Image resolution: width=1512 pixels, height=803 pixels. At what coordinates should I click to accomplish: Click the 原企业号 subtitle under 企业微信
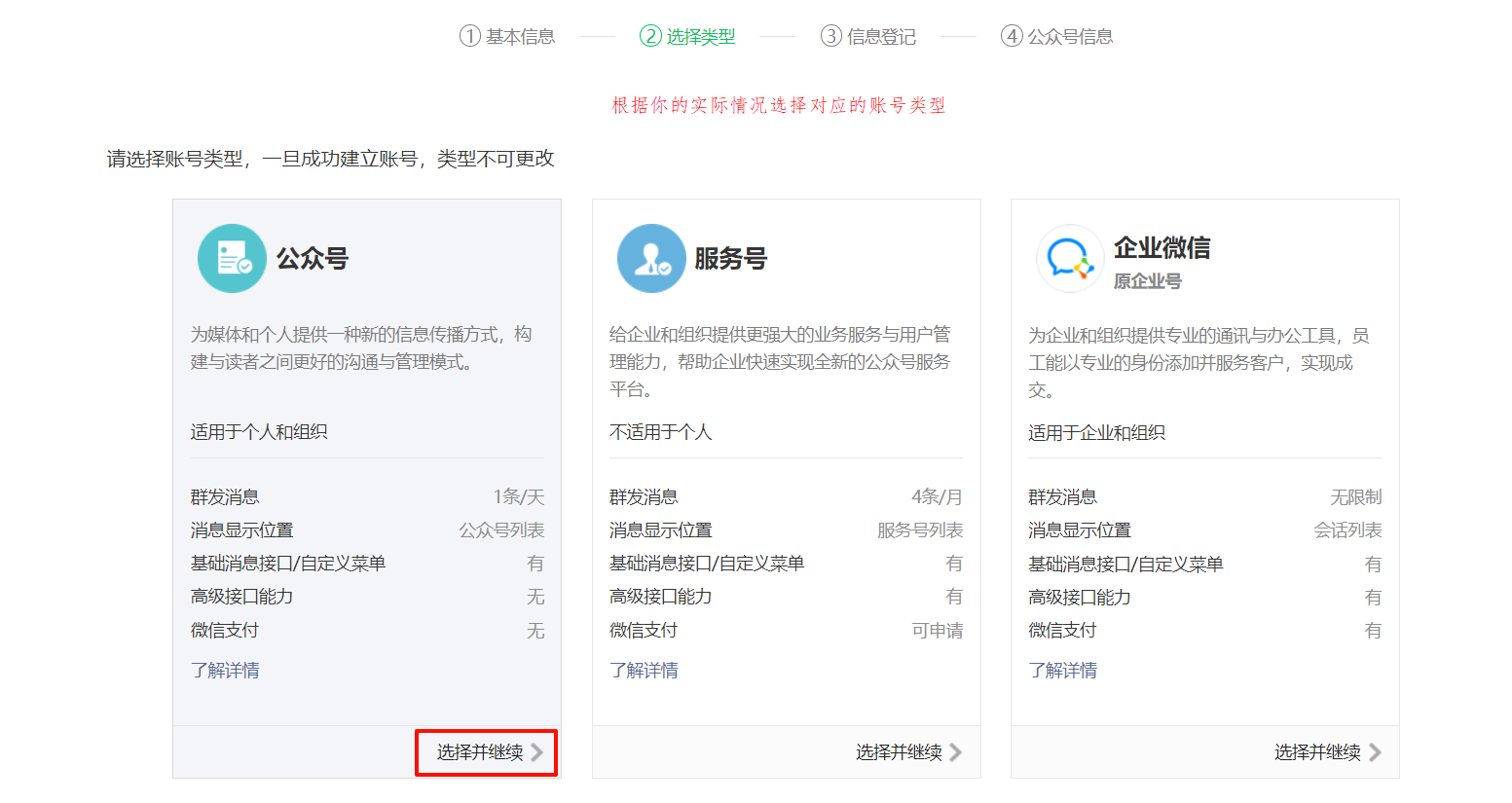click(1147, 281)
